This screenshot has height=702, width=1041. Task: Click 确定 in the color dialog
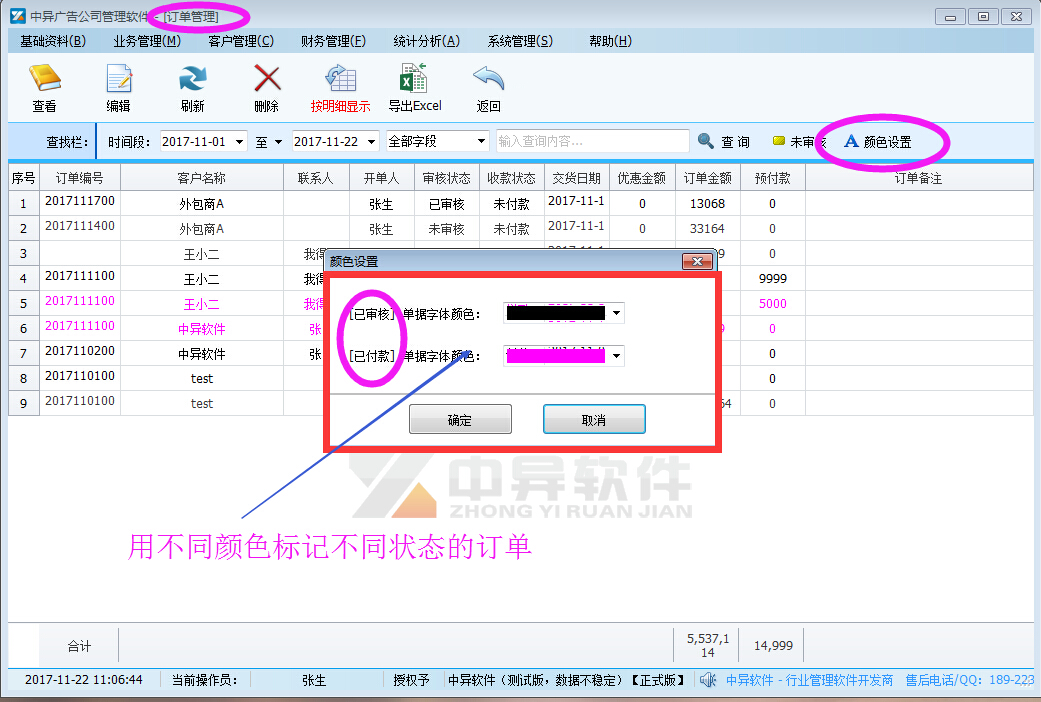pos(460,419)
